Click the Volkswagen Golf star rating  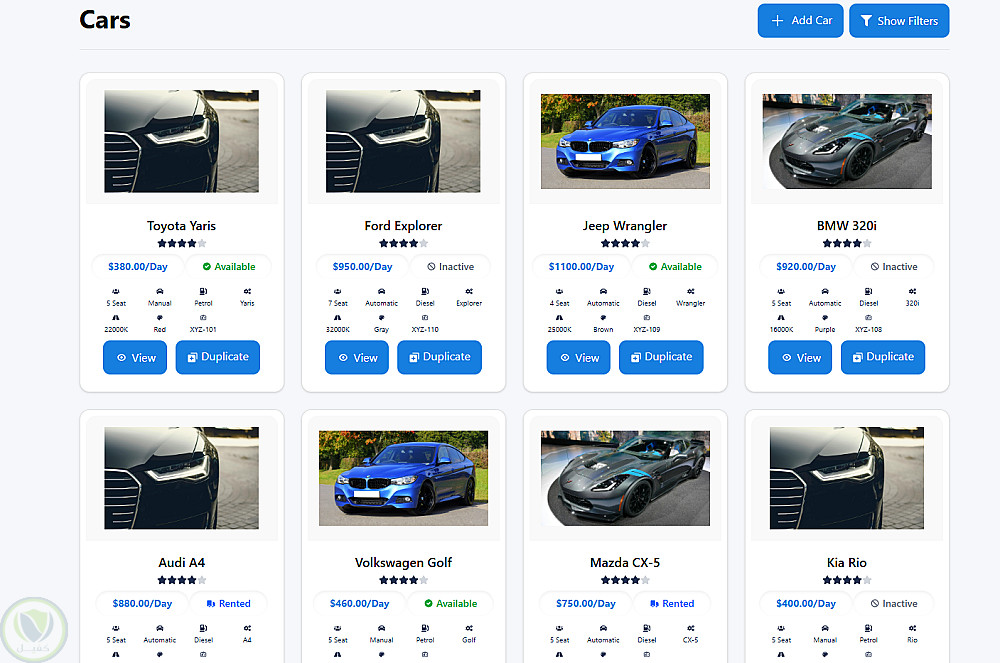pos(403,580)
